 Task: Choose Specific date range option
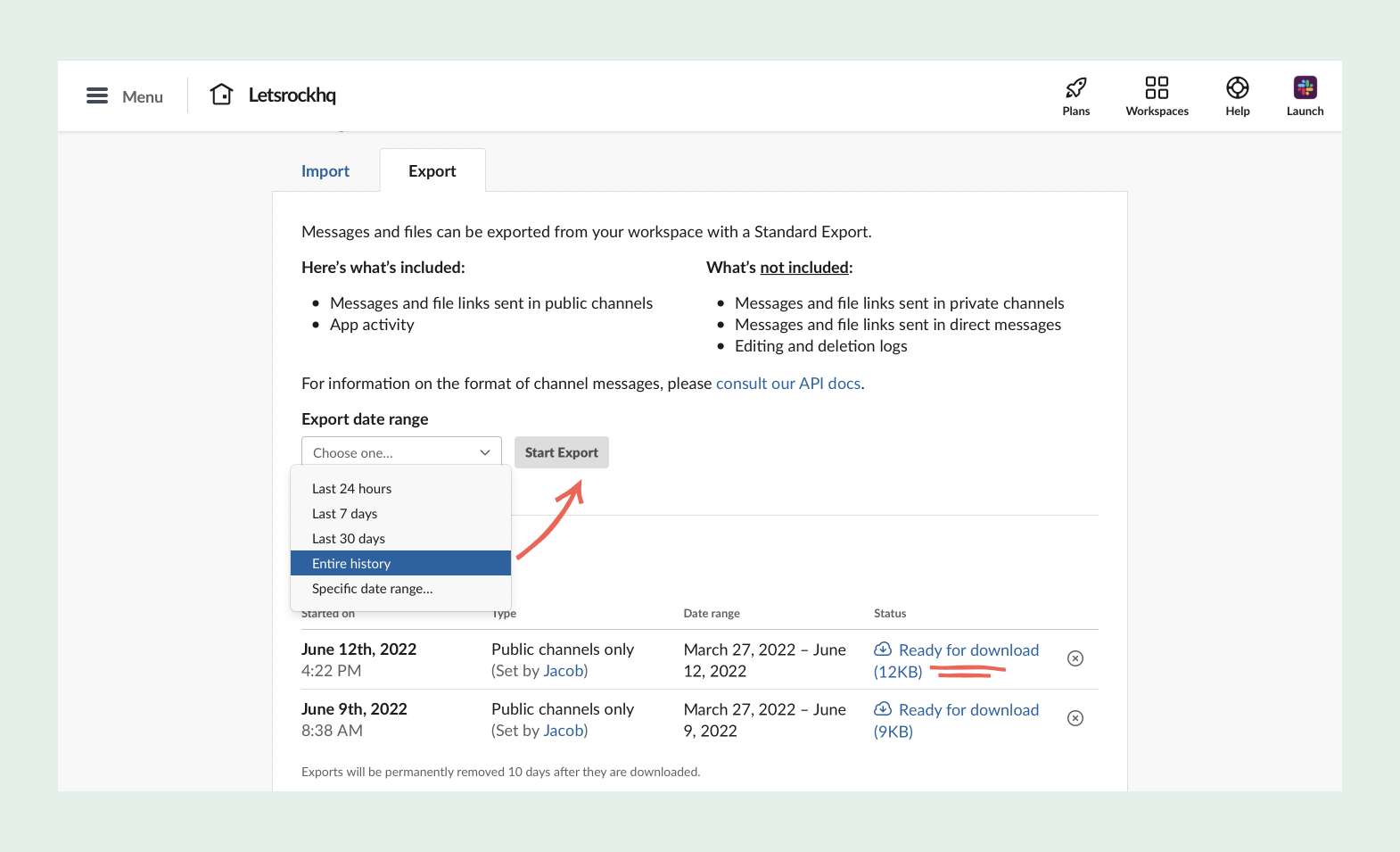point(372,589)
